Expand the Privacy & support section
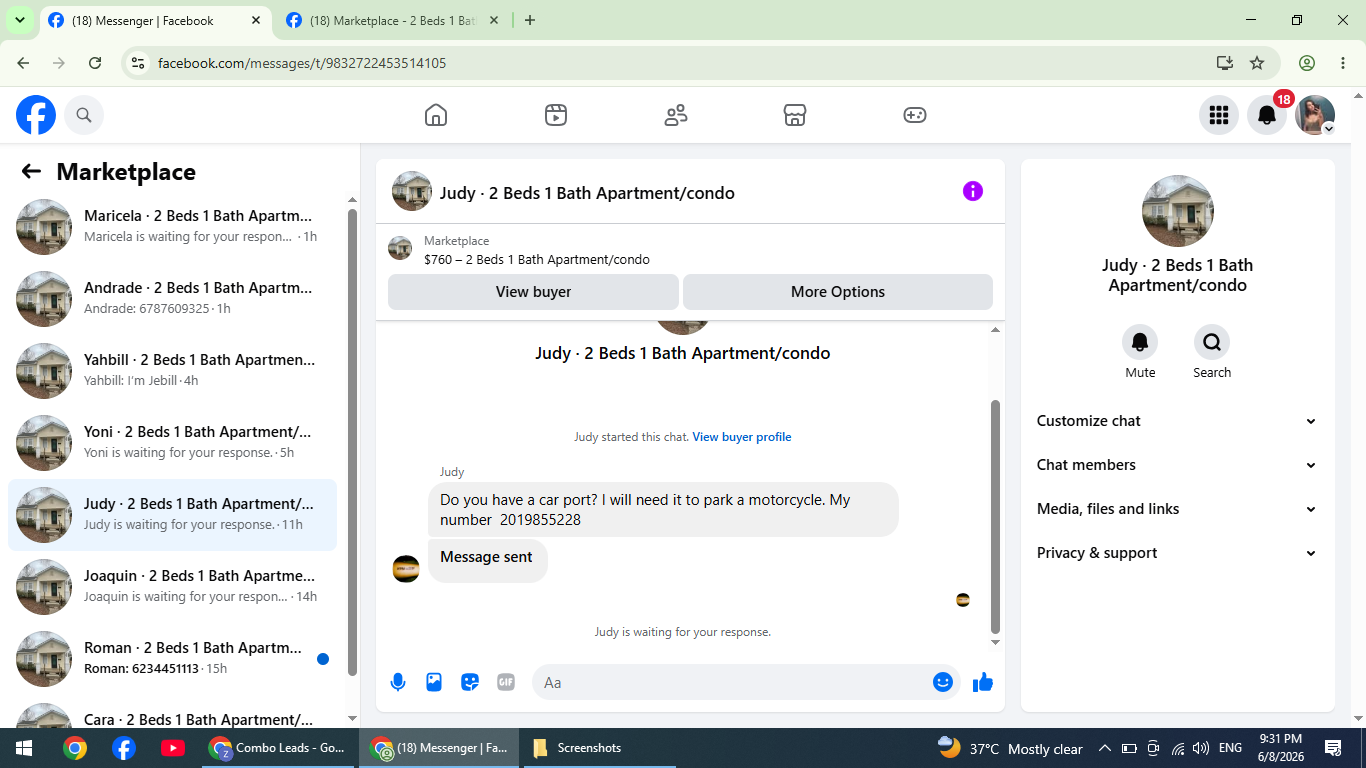Viewport: 1366px width, 768px height. point(1178,553)
